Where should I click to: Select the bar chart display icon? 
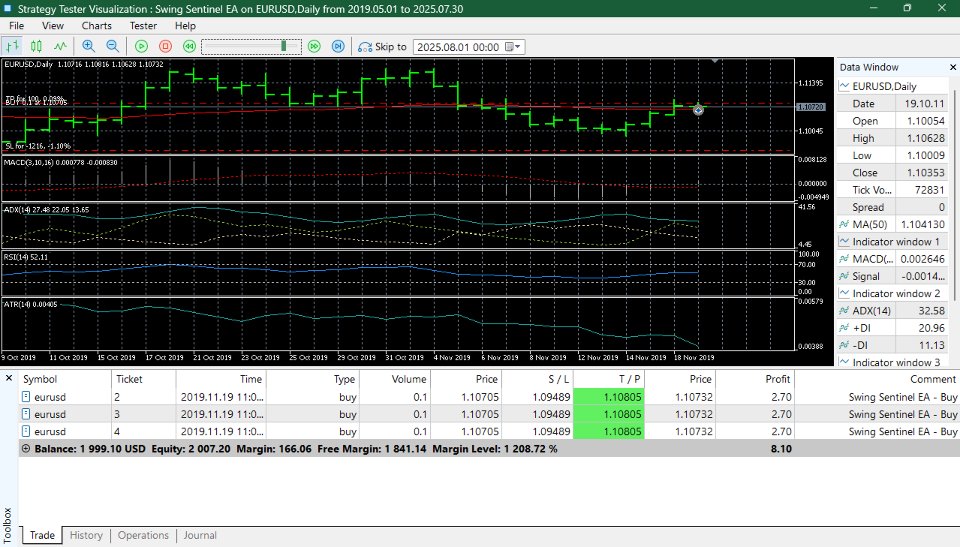tap(12, 47)
